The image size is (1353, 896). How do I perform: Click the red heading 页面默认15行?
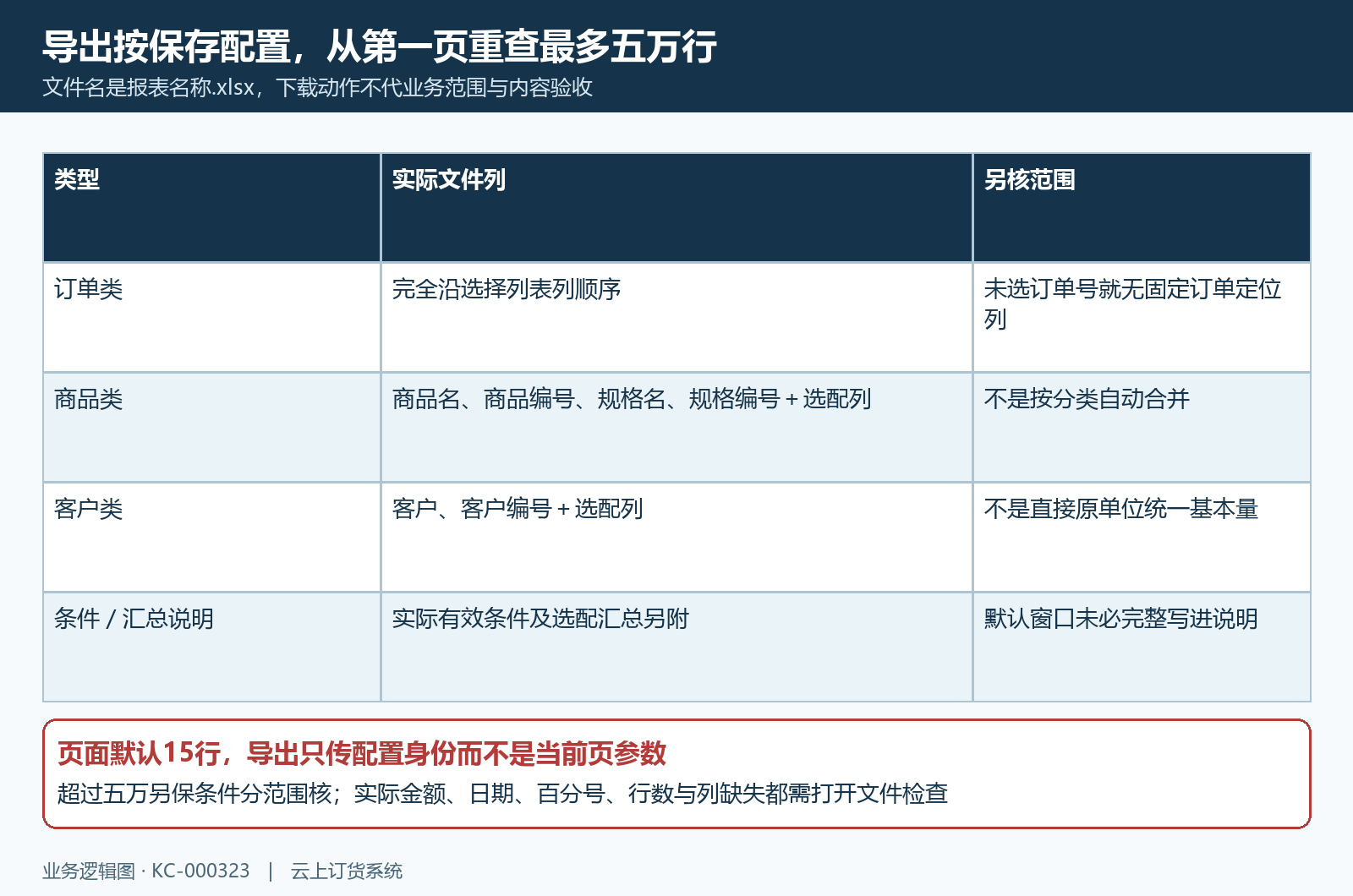[x=362, y=753]
